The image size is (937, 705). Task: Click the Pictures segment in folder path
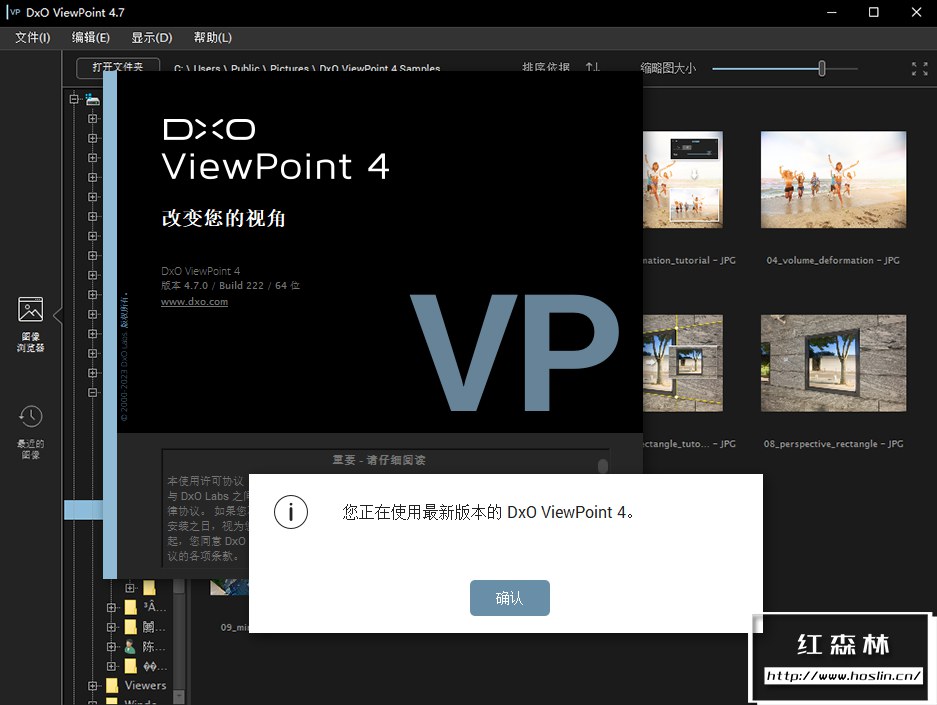click(289, 68)
